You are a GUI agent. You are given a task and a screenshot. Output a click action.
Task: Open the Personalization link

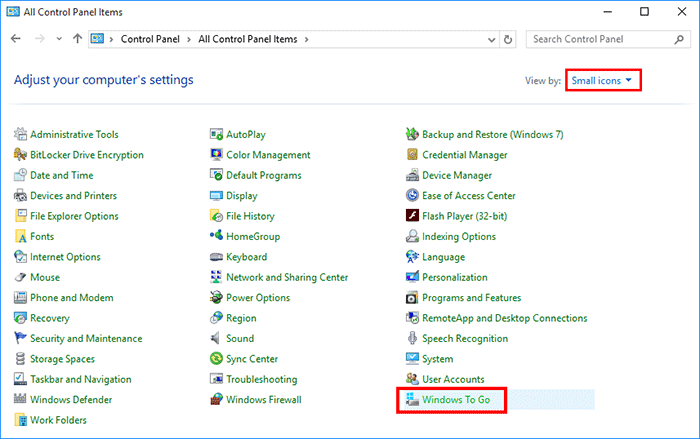pyautogui.click(x=455, y=277)
